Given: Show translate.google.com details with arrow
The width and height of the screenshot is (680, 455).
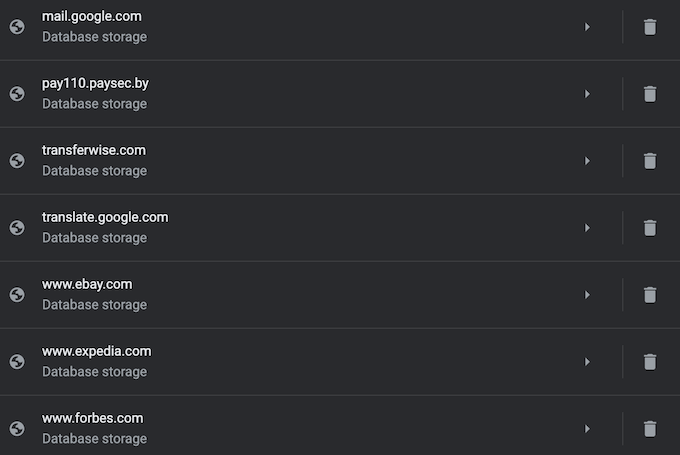Looking at the screenshot, I should coord(587,228).
